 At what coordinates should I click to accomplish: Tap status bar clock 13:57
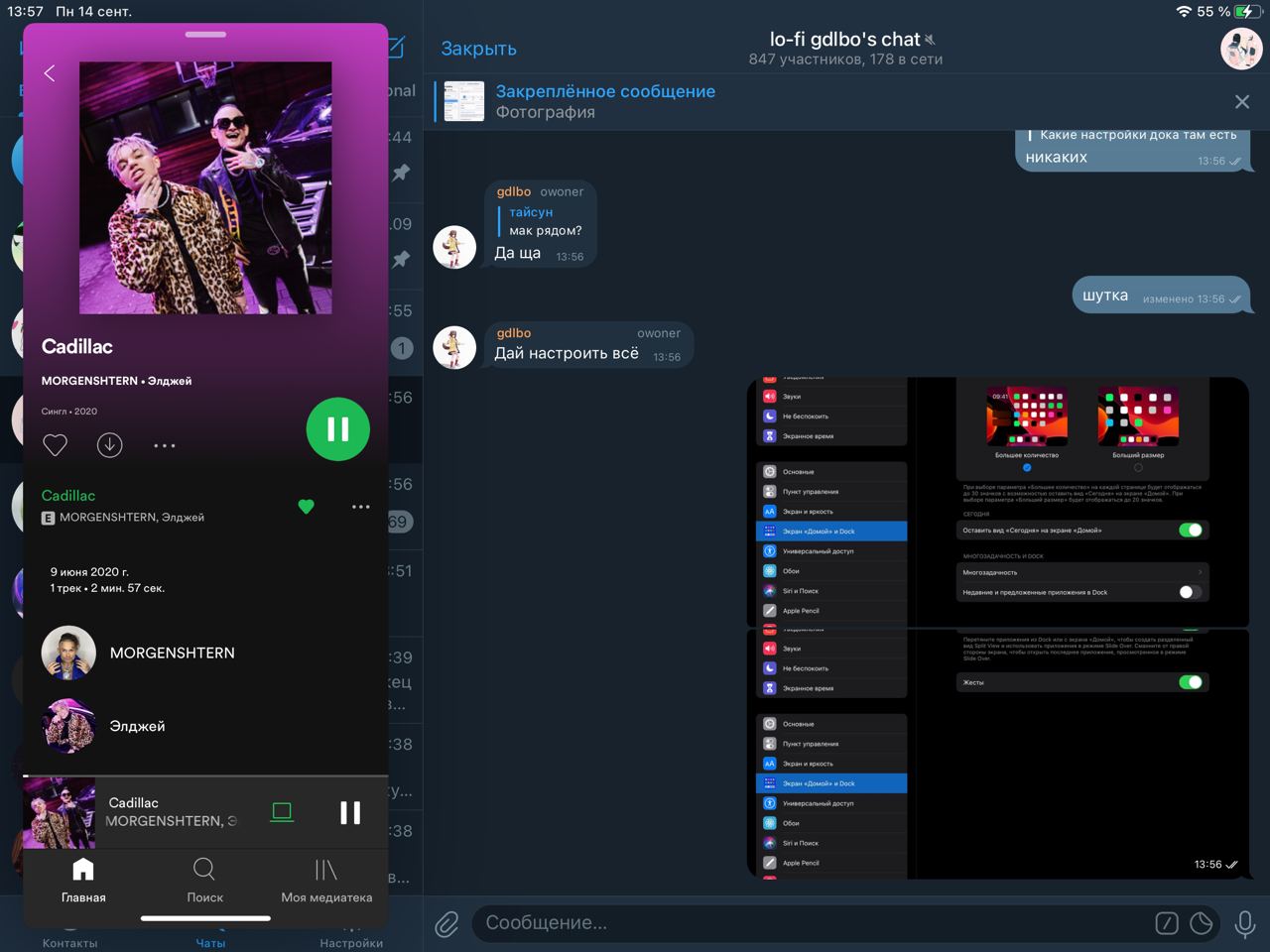(x=26, y=11)
